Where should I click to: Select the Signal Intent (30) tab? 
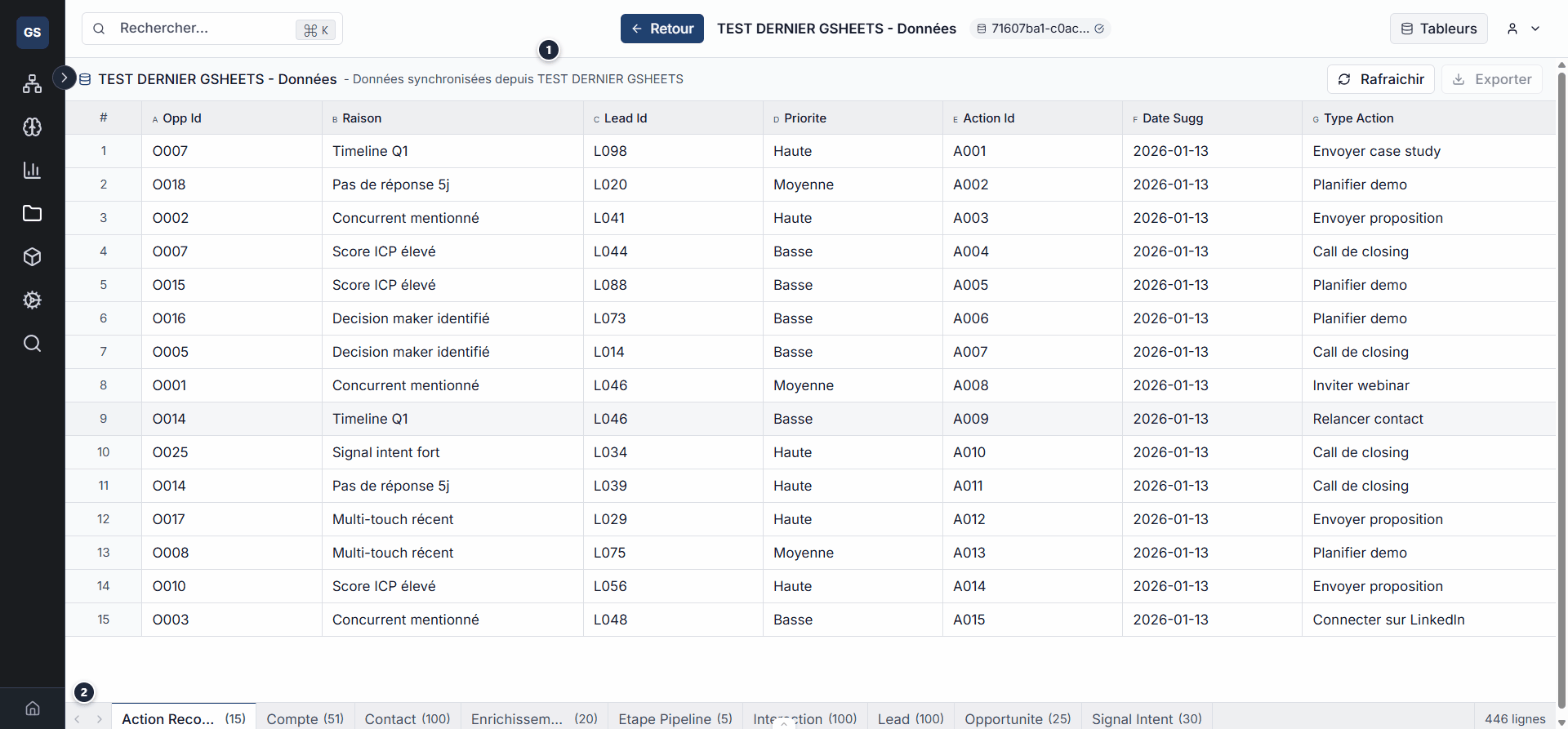point(1146,719)
